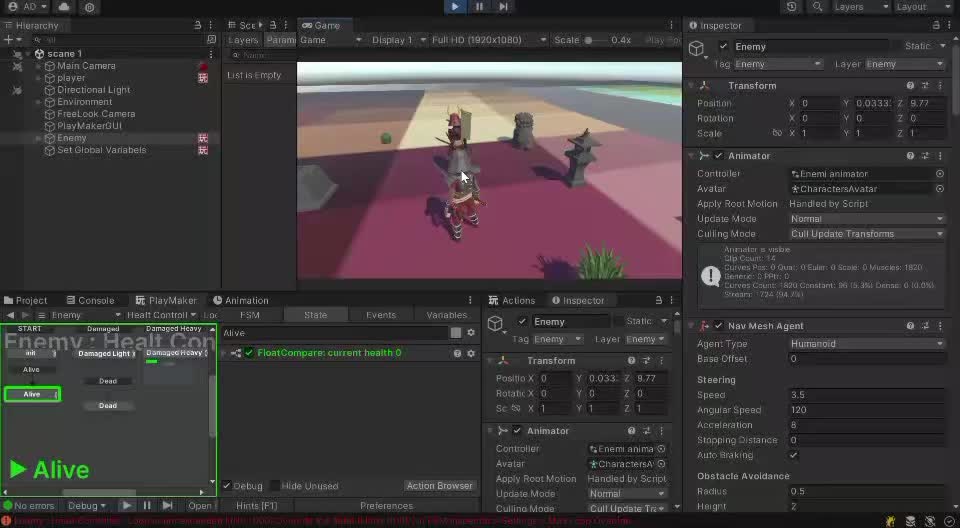960x528 pixels.
Task: Toggle the Debug checkbox in PlayMaker
Action: pos(227,486)
